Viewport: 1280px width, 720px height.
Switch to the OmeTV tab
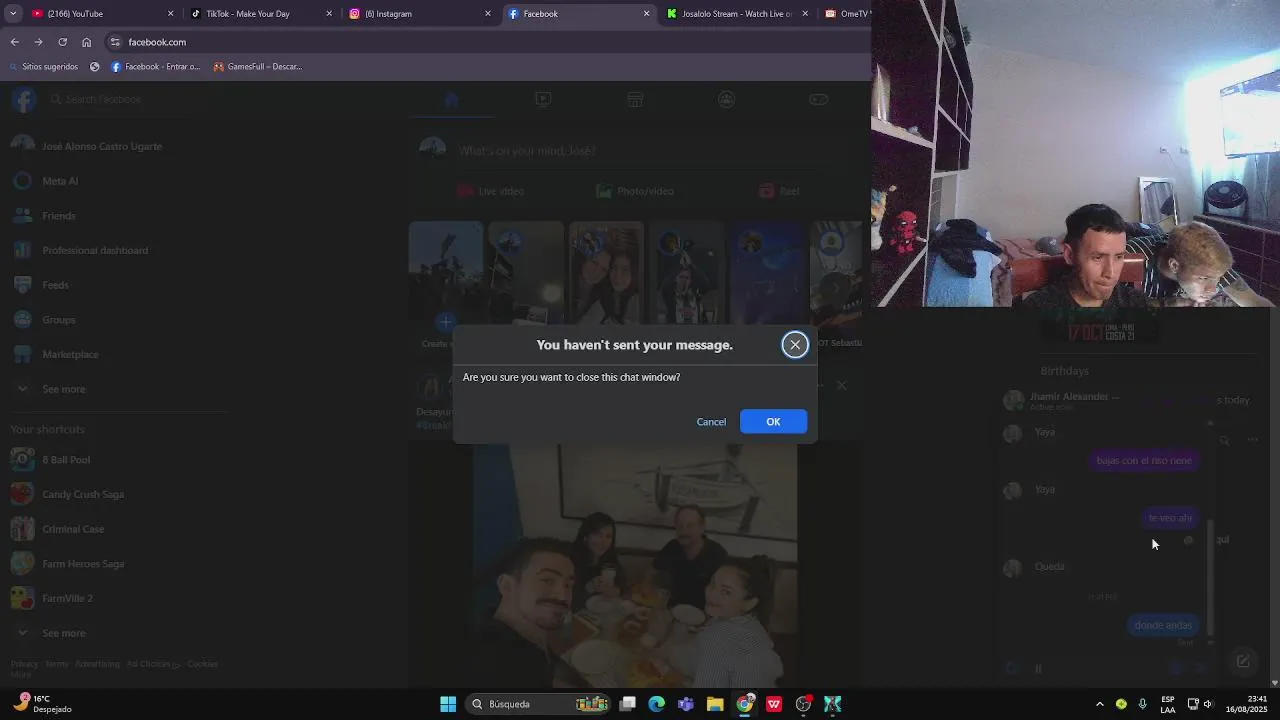(x=846, y=14)
